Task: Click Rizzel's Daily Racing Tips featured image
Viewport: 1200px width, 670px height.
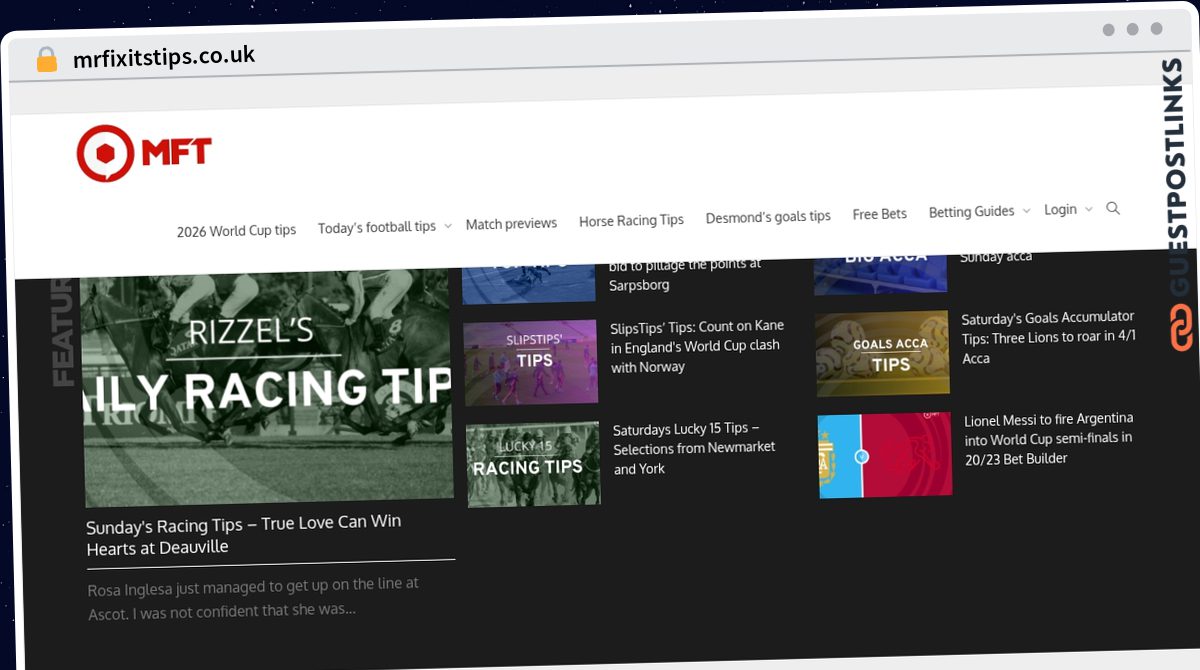Action: coord(268,388)
